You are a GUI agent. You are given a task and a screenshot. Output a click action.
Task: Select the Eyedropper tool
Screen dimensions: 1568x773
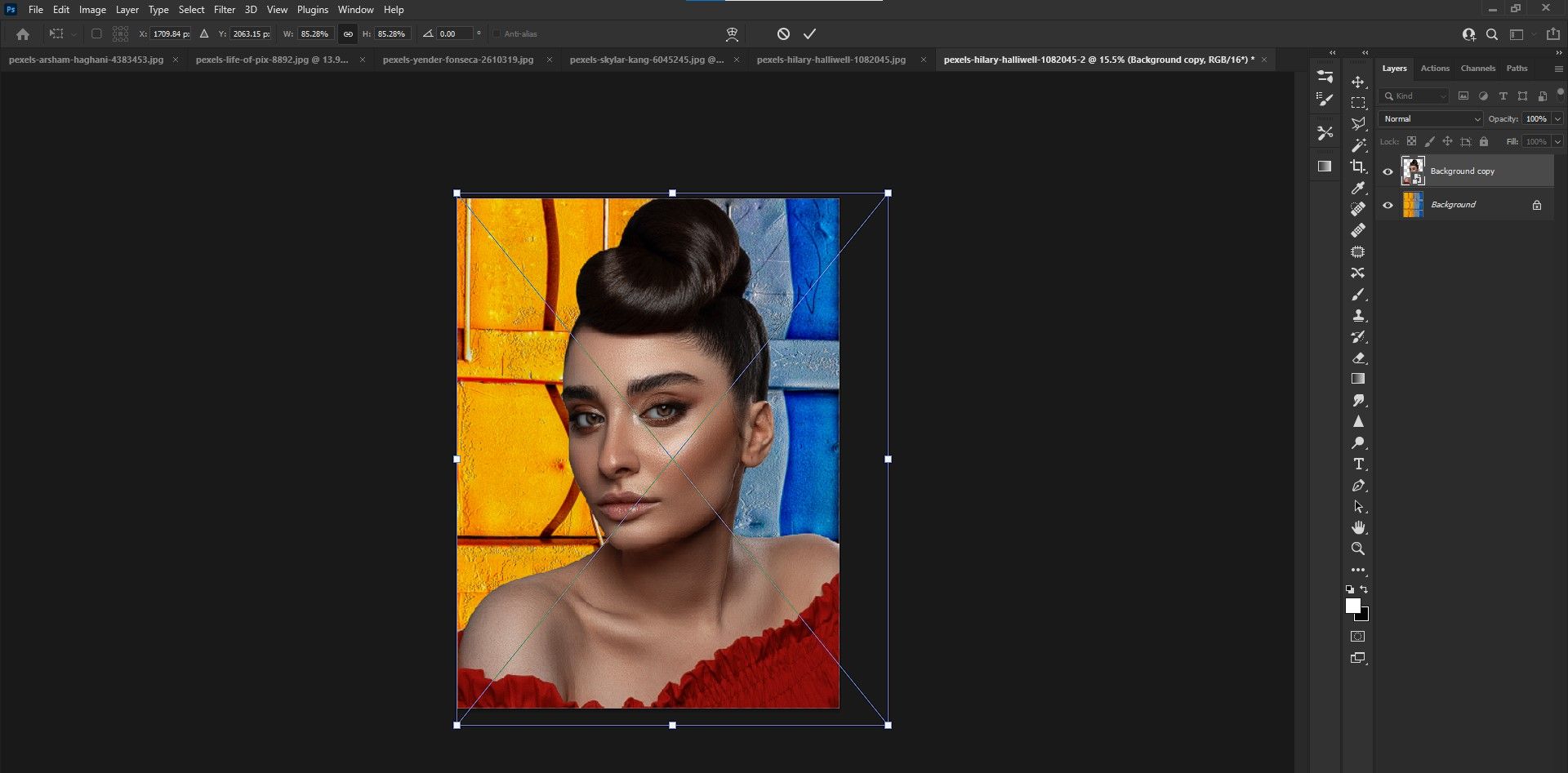[x=1358, y=188]
